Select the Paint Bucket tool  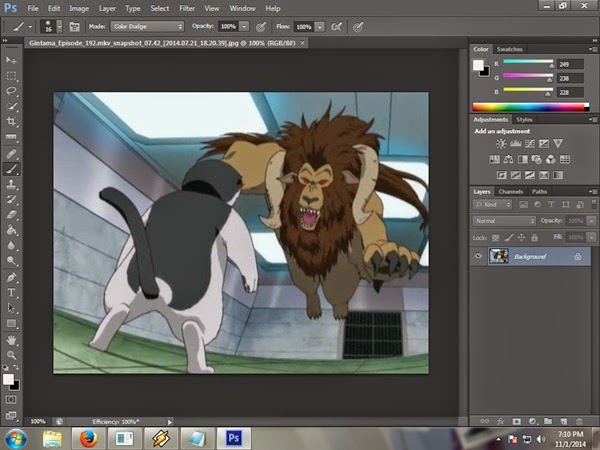click(x=11, y=230)
